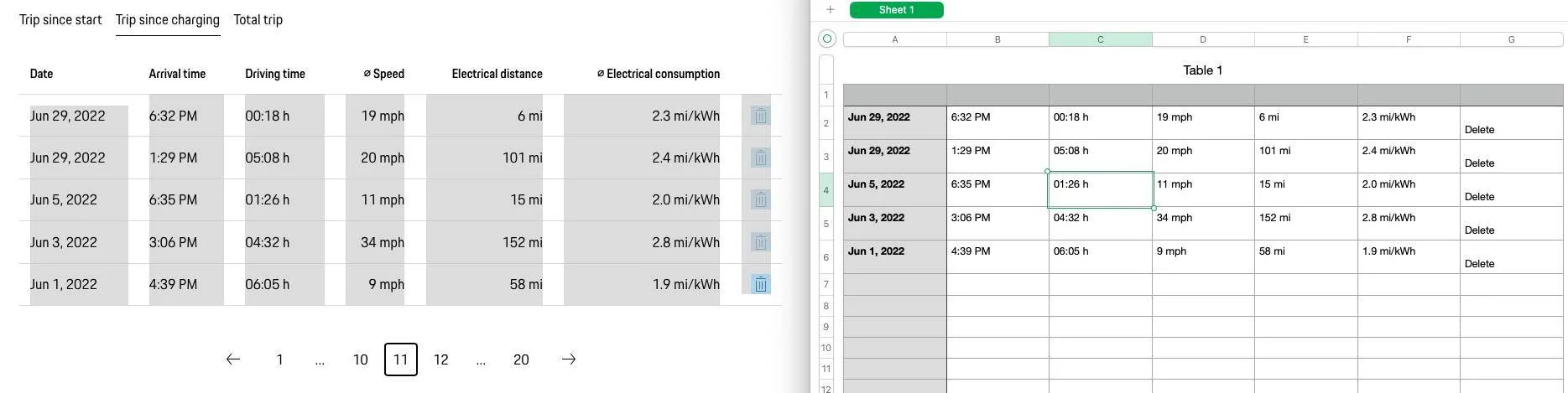The height and width of the screenshot is (393, 1568).
Task: Click trash icon on Jun 3, 2022 row
Action: click(x=760, y=242)
